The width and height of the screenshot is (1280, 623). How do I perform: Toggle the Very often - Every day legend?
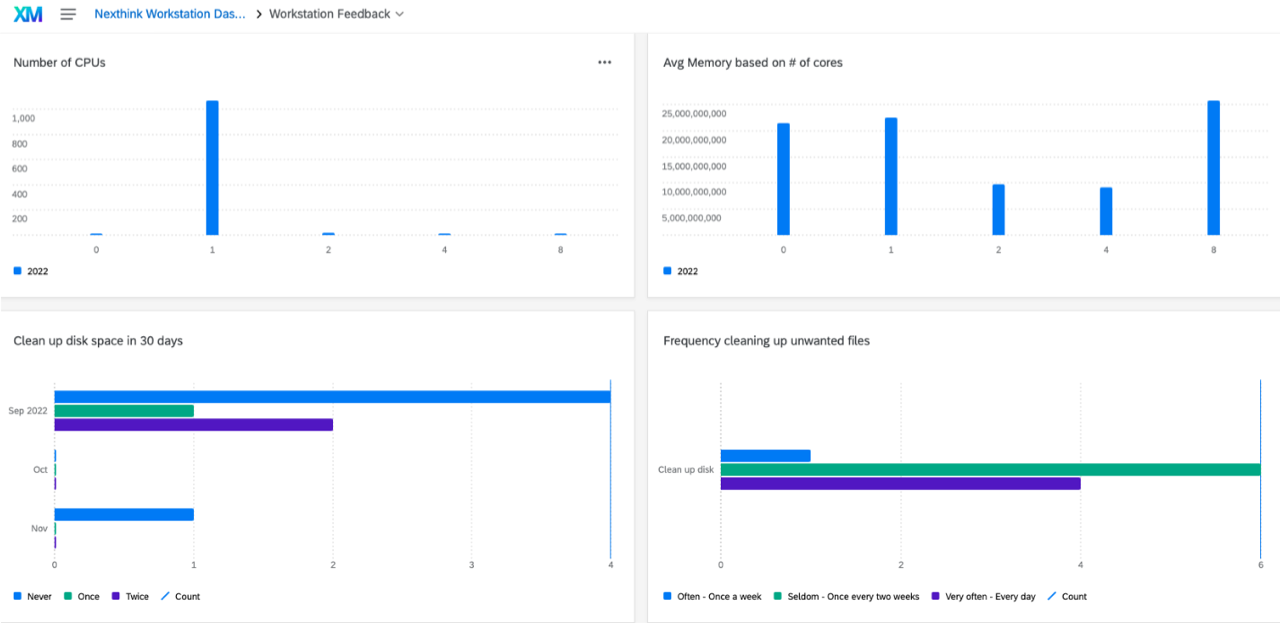[x=984, y=596]
